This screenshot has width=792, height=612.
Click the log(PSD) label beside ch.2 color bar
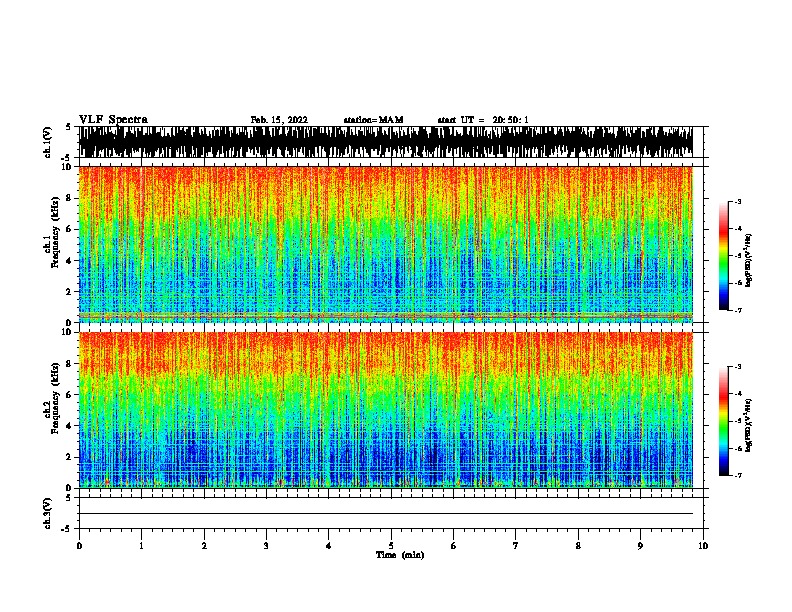coord(749,425)
